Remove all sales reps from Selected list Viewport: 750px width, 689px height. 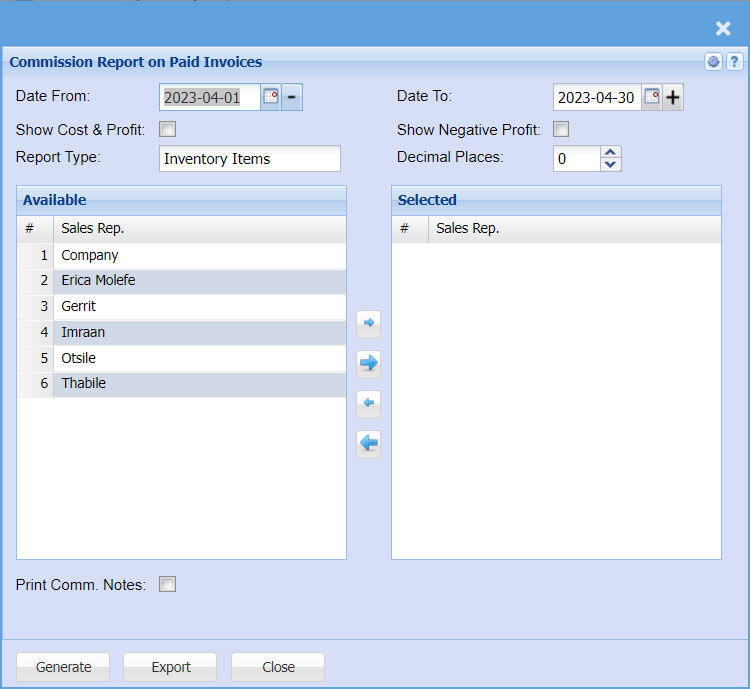pos(369,443)
